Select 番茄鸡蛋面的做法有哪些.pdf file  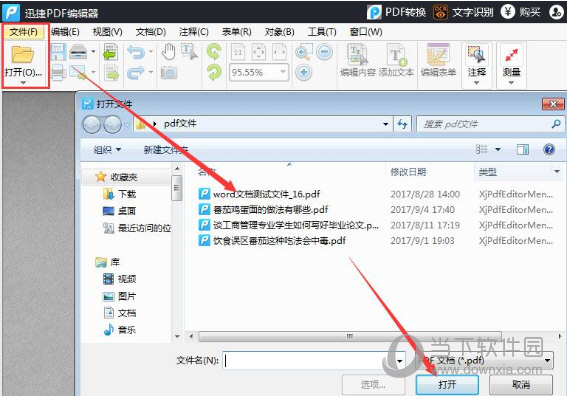click(x=263, y=209)
